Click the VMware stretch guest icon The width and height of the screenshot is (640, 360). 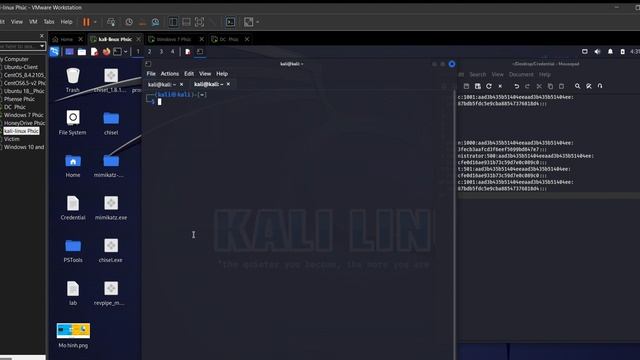[249, 22]
